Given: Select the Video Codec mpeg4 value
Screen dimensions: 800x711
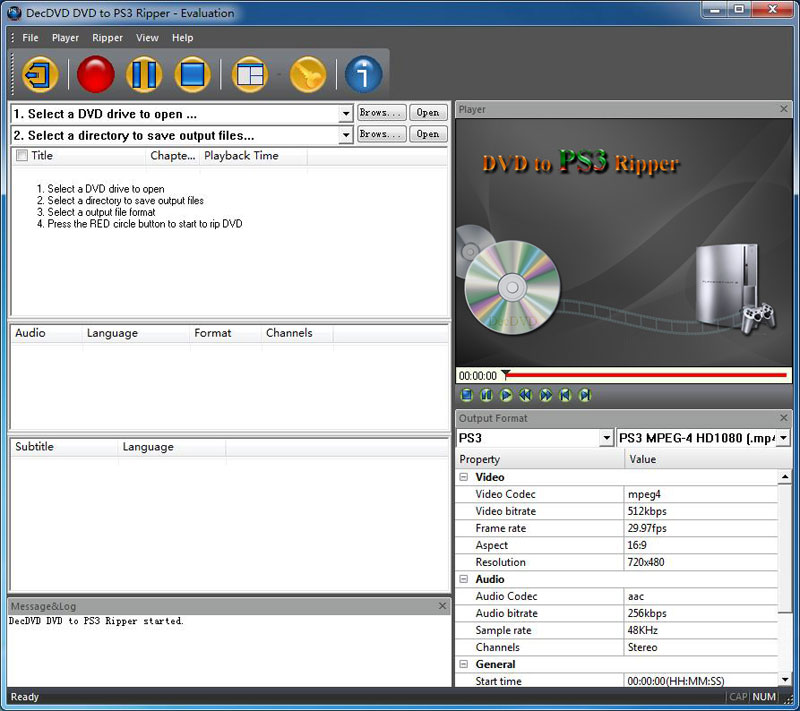Looking at the screenshot, I should tap(701, 494).
